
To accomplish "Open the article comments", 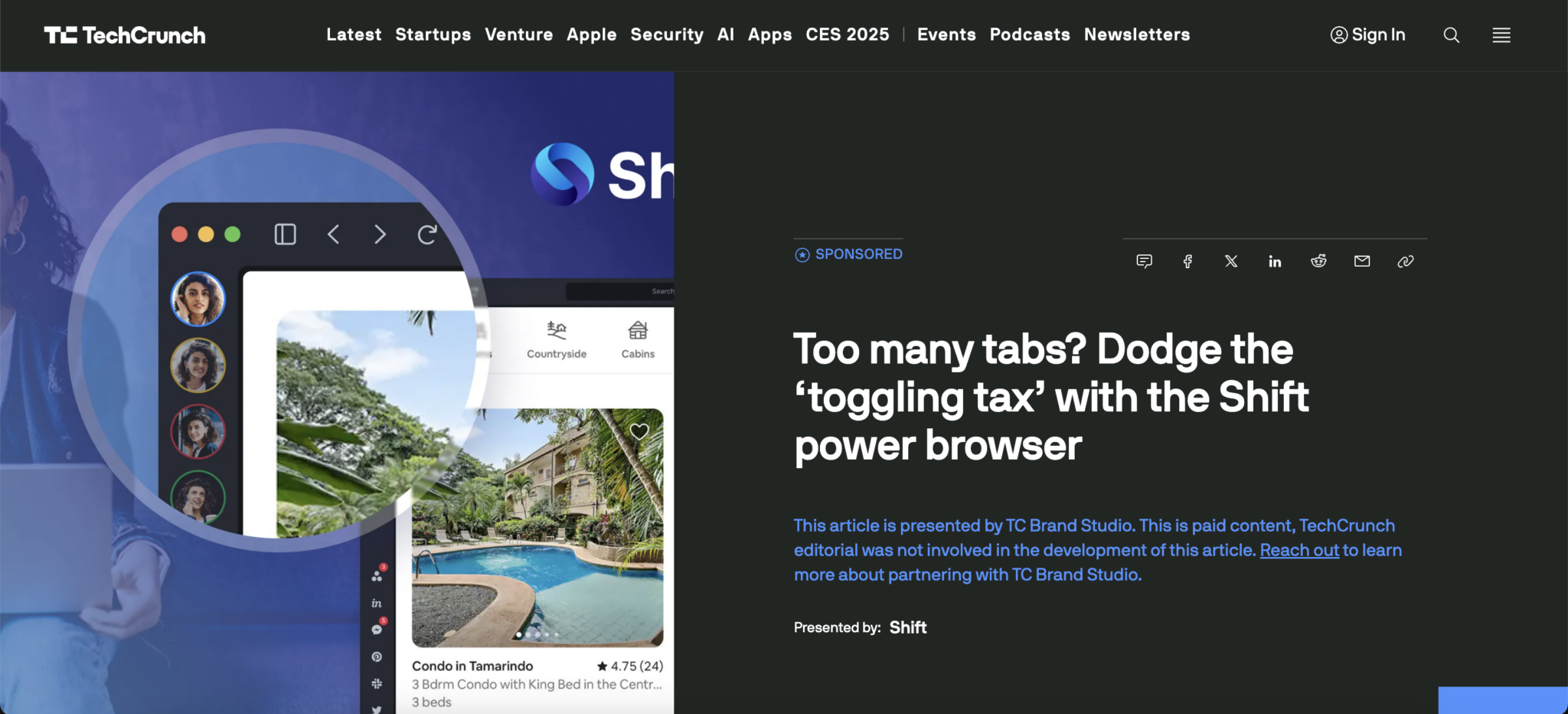I will coord(1144,260).
